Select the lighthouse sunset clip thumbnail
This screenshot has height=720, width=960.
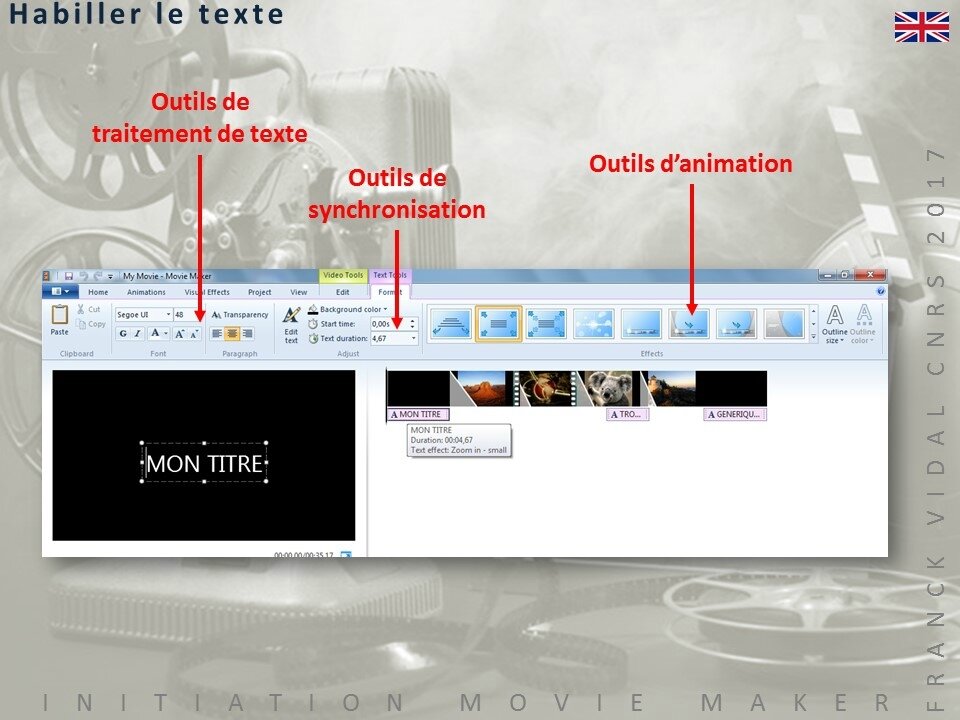pyautogui.click(x=669, y=388)
